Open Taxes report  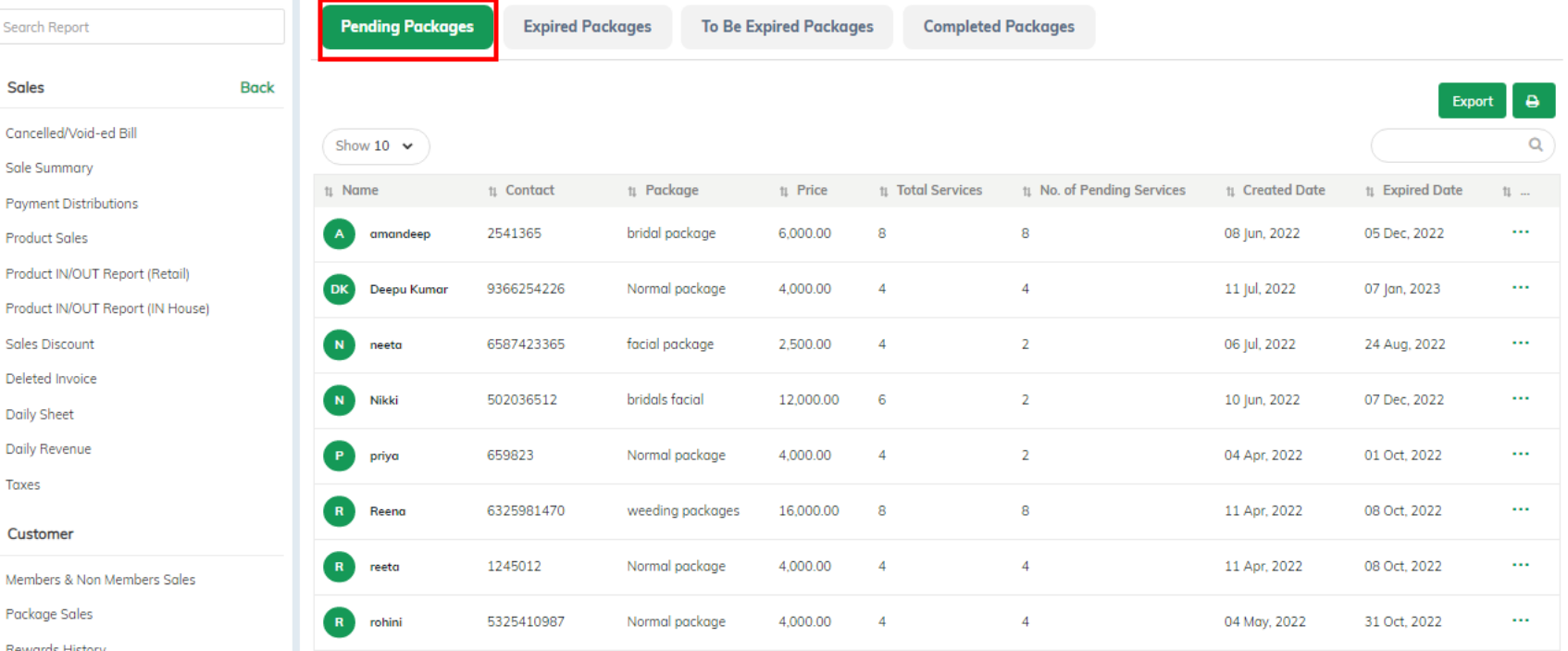(23, 485)
